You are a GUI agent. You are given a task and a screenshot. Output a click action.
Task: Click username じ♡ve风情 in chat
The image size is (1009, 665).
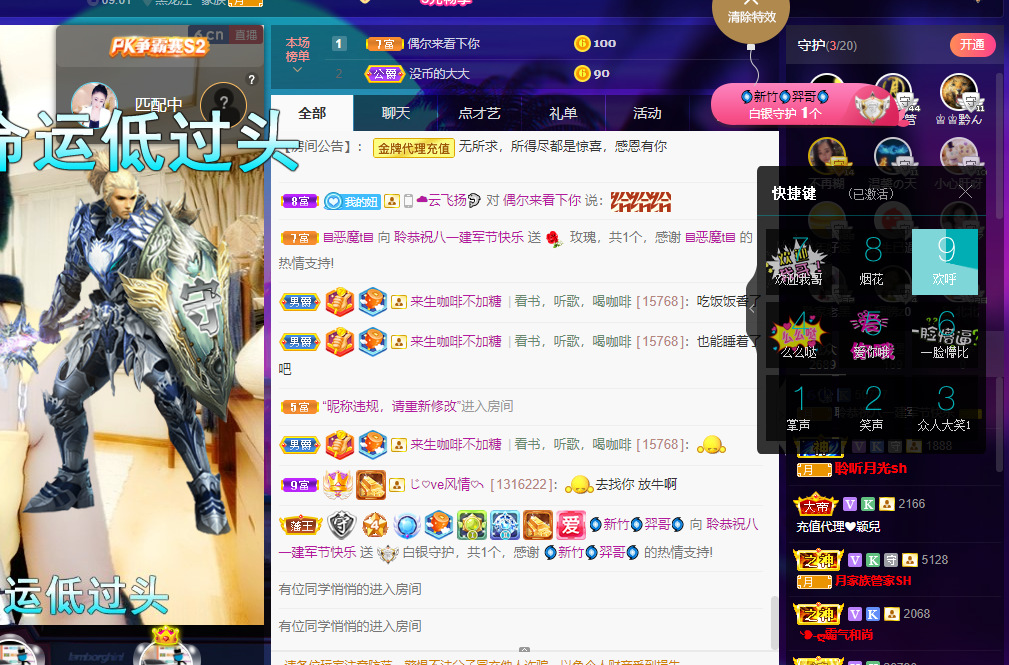(447, 485)
